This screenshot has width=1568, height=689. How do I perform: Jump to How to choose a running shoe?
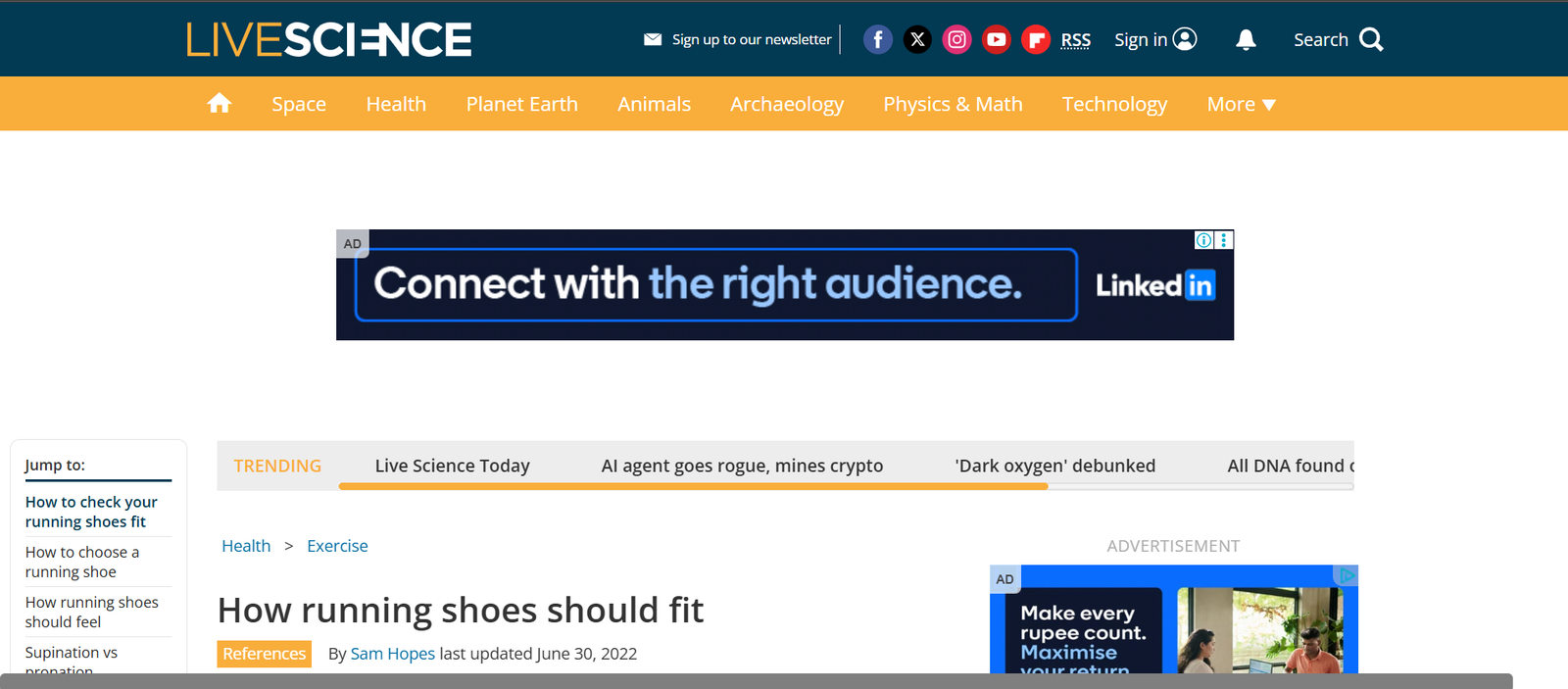82,562
